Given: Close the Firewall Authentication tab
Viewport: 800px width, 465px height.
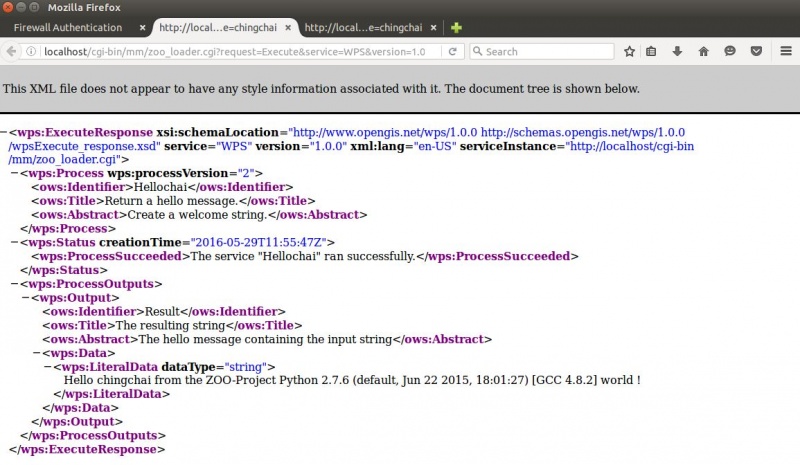Looking at the screenshot, I should [x=141, y=27].
